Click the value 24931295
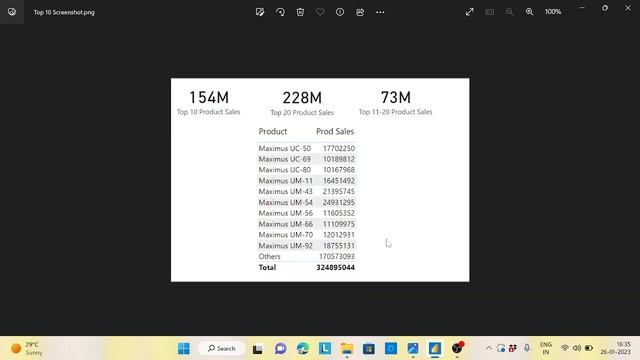Viewport: 640px width, 360px height. coord(339,202)
